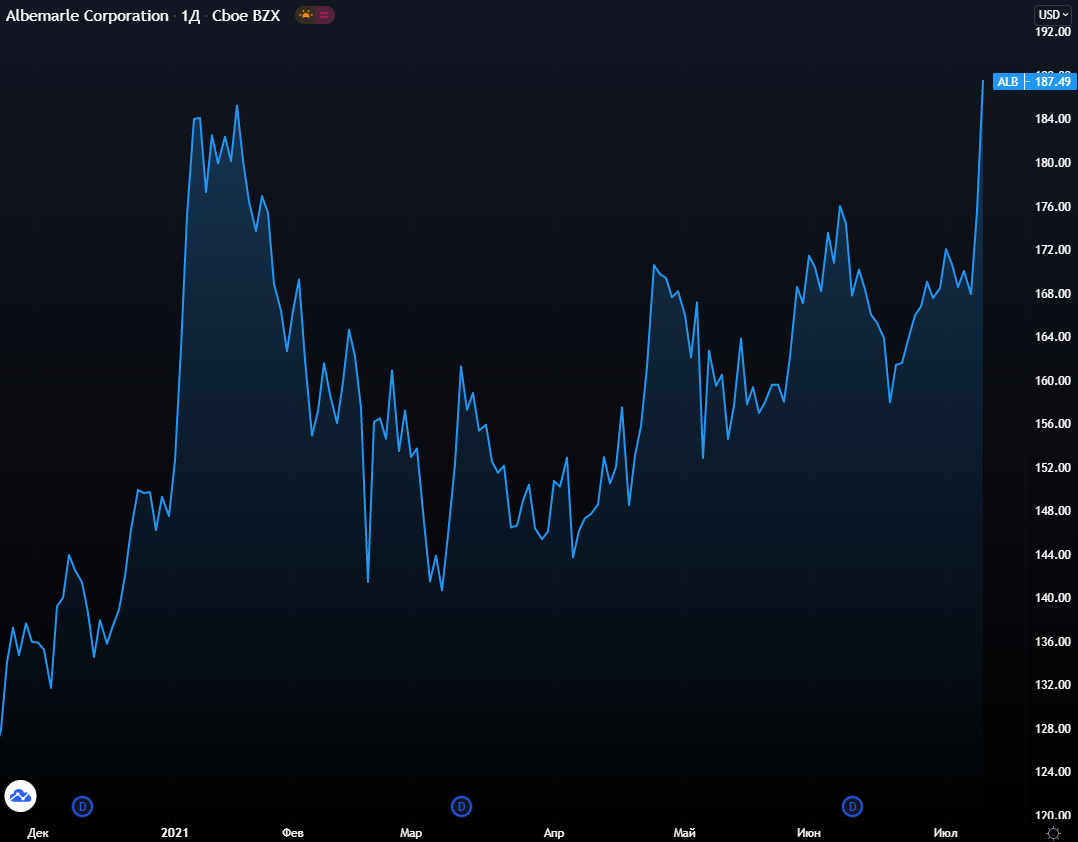The height and width of the screenshot is (842, 1078).
Task: Click the Июн time axis label
Action: coord(809,833)
